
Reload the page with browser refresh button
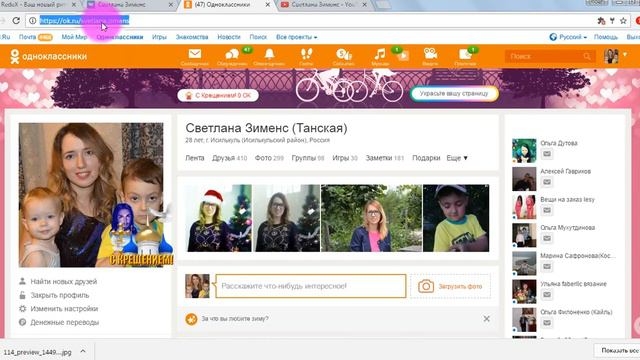(16, 20)
